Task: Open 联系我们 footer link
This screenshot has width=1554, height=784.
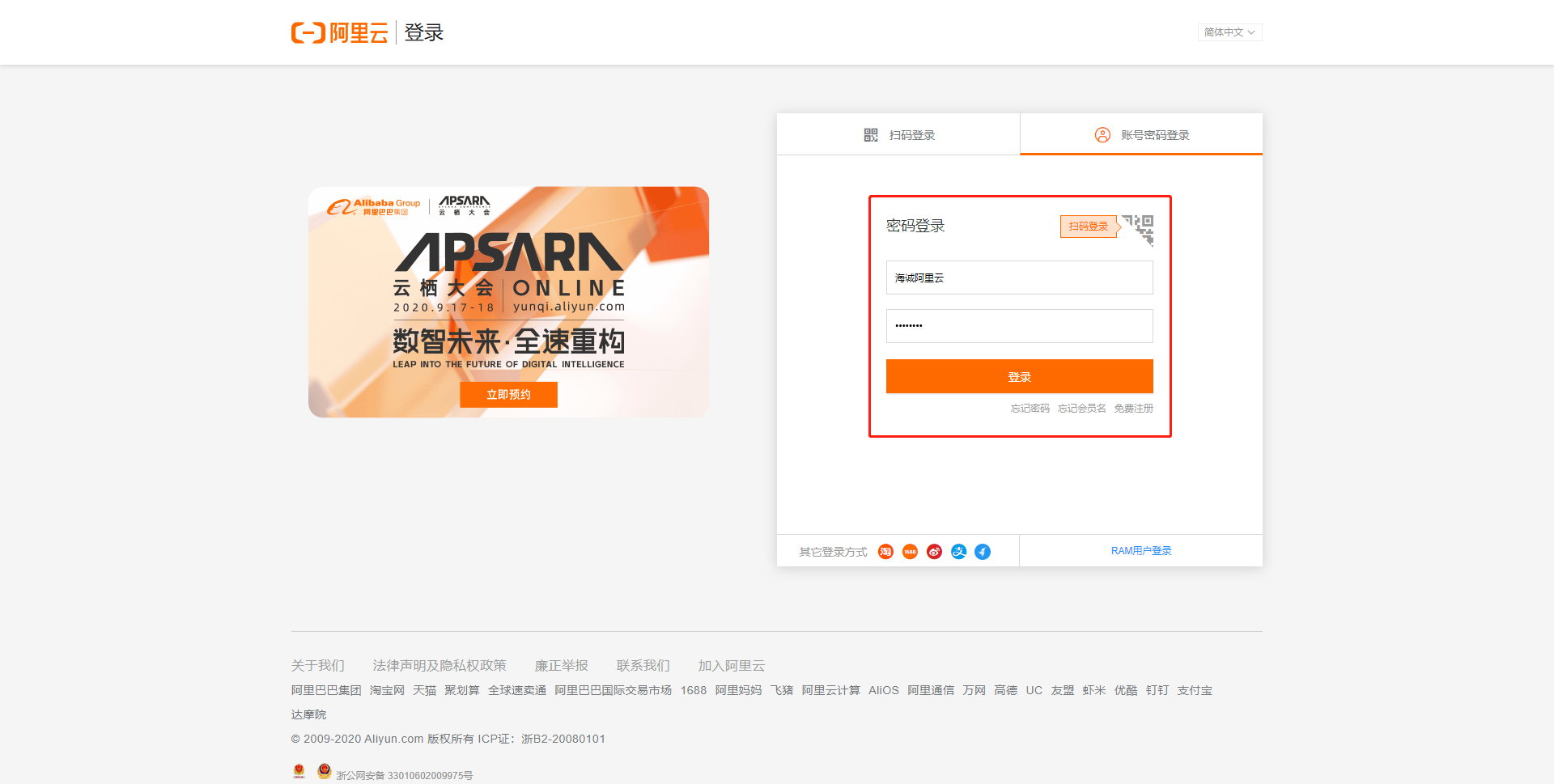Action: pyautogui.click(x=643, y=665)
